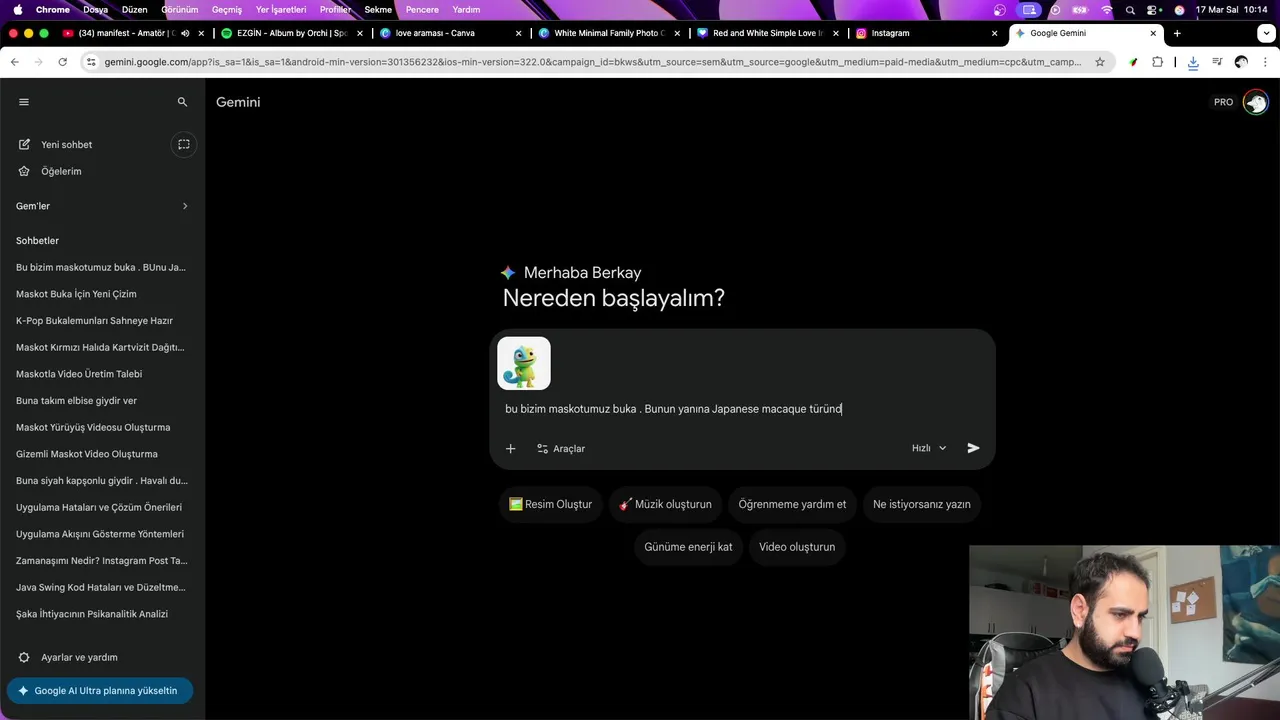Go back with the browser back arrow

click(x=14, y=62)
